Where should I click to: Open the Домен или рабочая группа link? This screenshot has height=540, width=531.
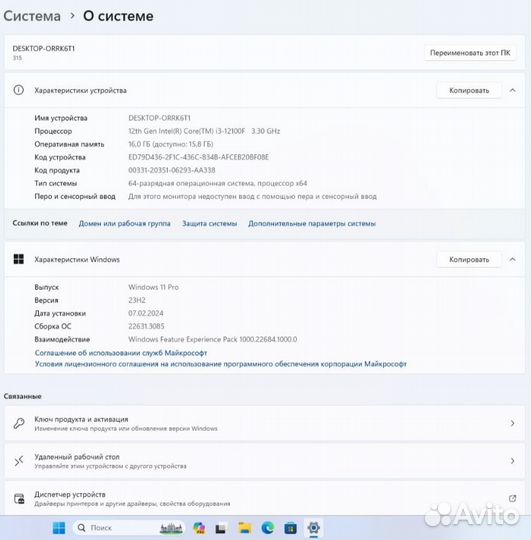(124, 224)
